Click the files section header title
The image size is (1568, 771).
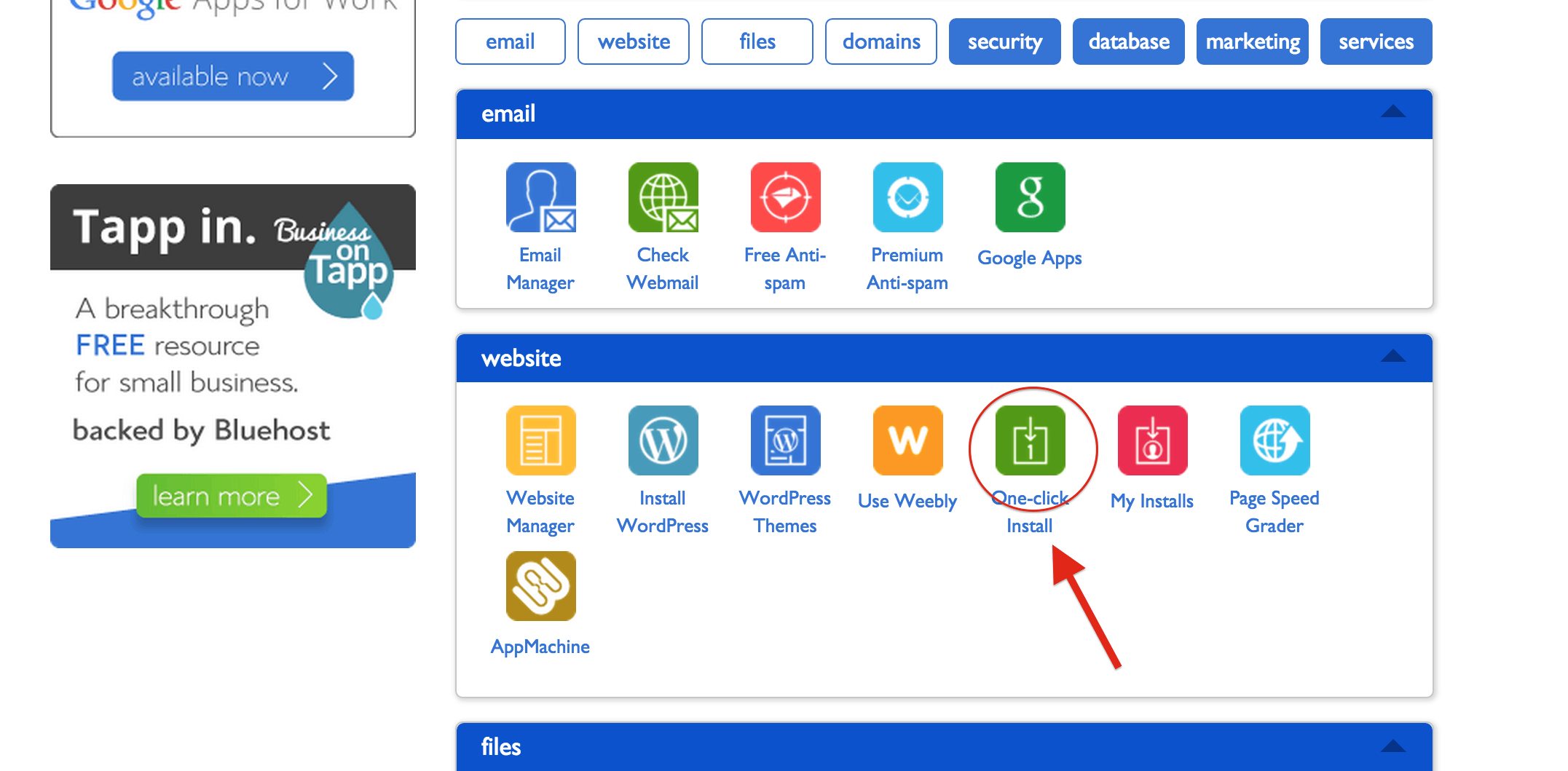pyautogui.click(x=501, y=747)
